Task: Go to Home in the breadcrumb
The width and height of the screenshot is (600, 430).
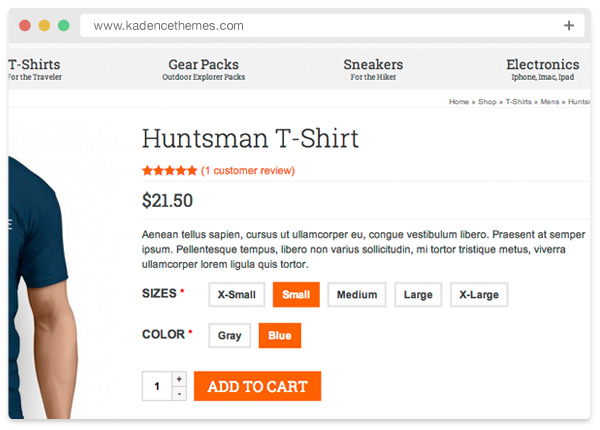Action: click(x=459, y=102)
